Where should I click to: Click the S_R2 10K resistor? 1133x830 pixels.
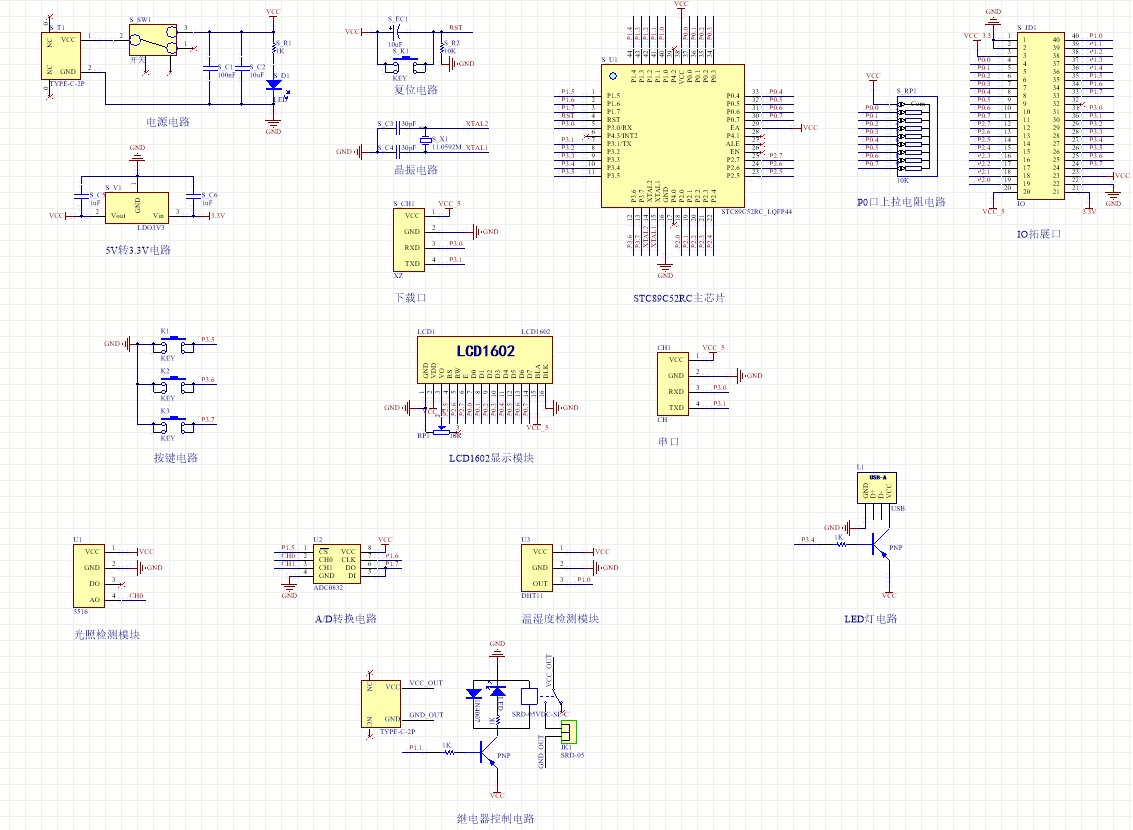(x=441, y=48)
